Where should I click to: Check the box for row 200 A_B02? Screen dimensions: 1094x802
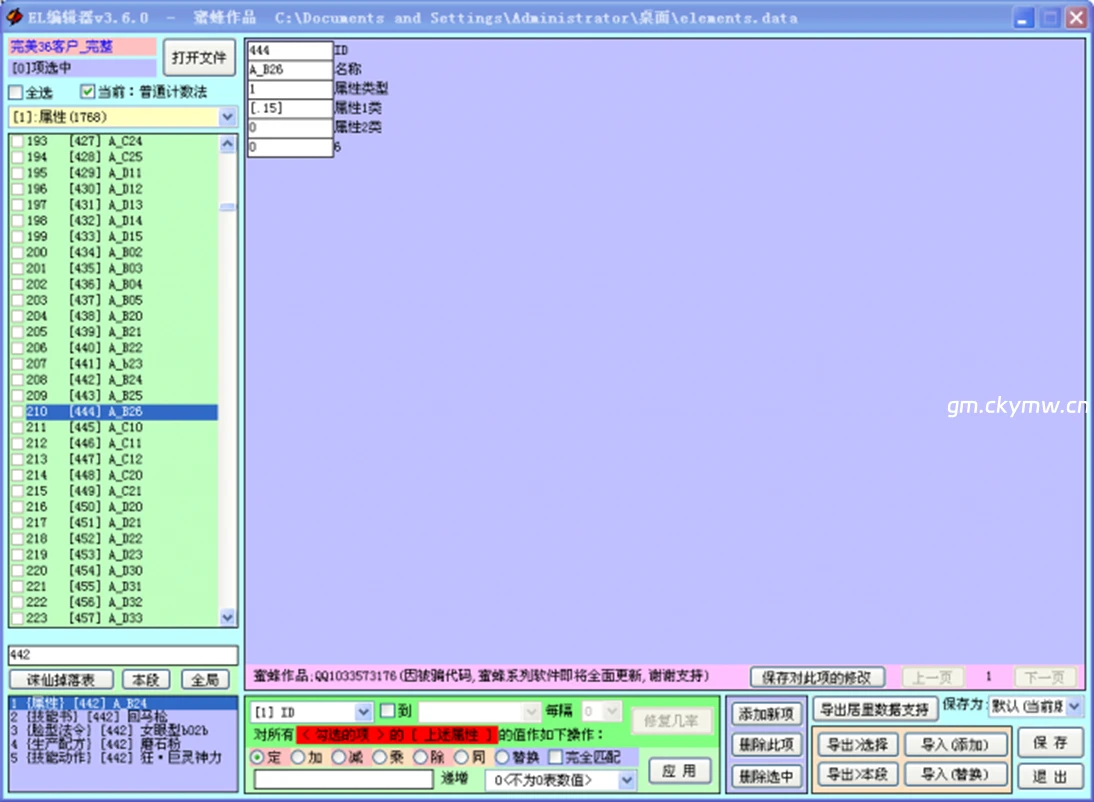click(17, 253)
